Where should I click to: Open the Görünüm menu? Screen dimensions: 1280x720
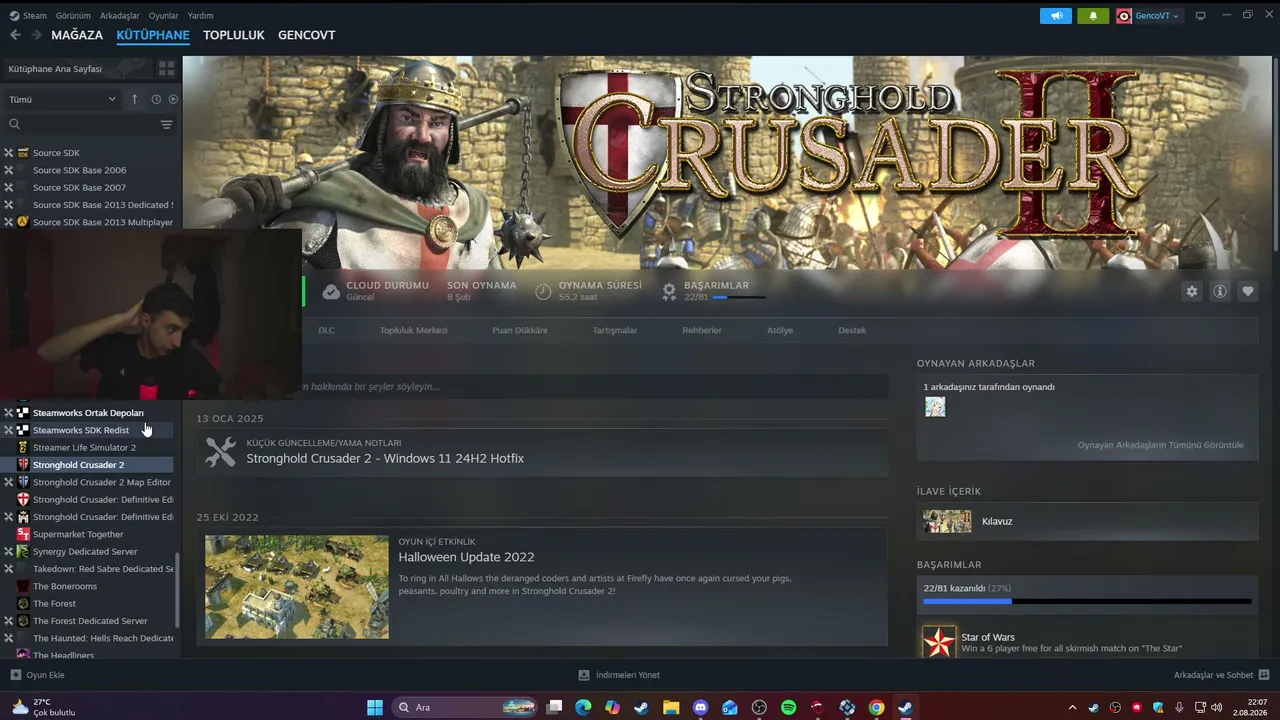(73, 15)
